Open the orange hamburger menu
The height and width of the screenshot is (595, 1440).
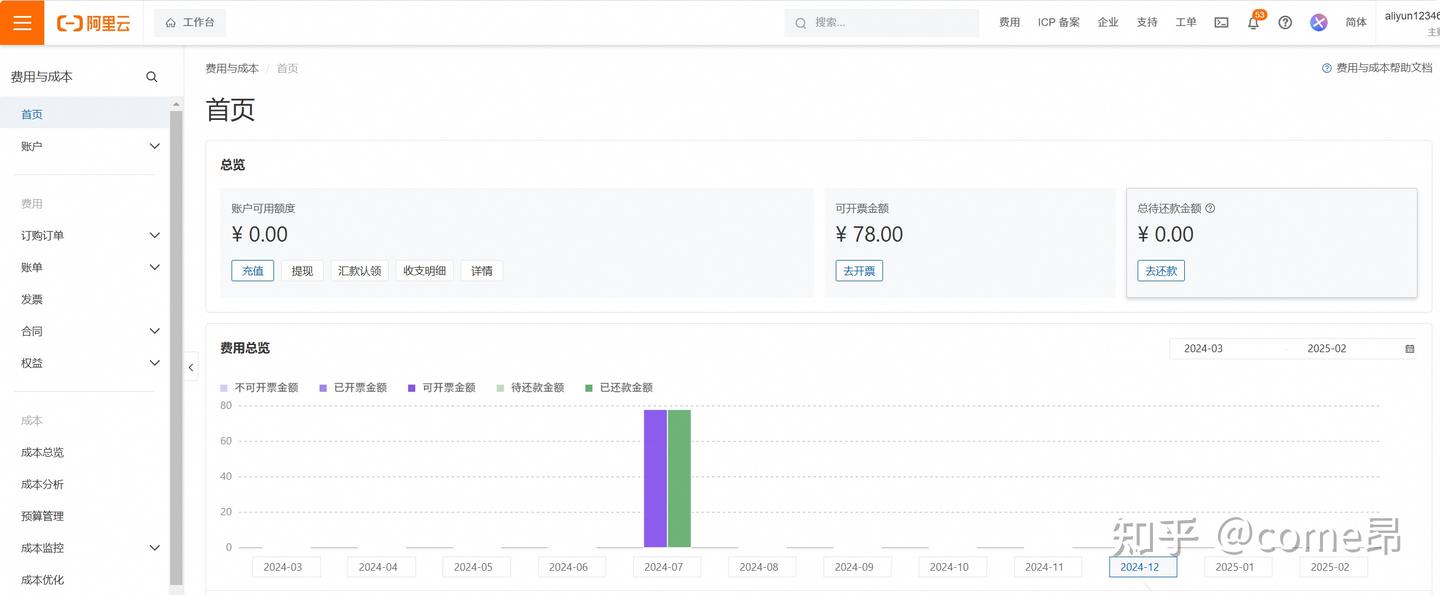tap(22, 22)
